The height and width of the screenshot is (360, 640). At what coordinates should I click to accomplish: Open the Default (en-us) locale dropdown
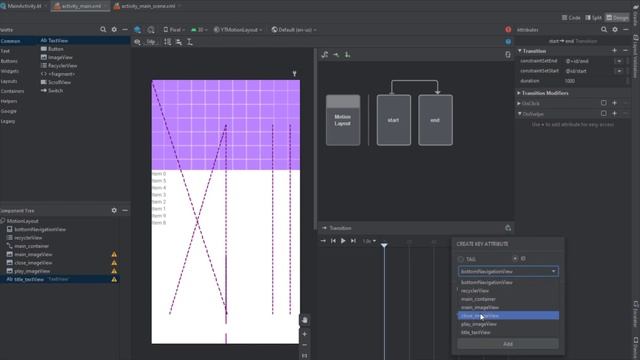[x=294, y=30]
